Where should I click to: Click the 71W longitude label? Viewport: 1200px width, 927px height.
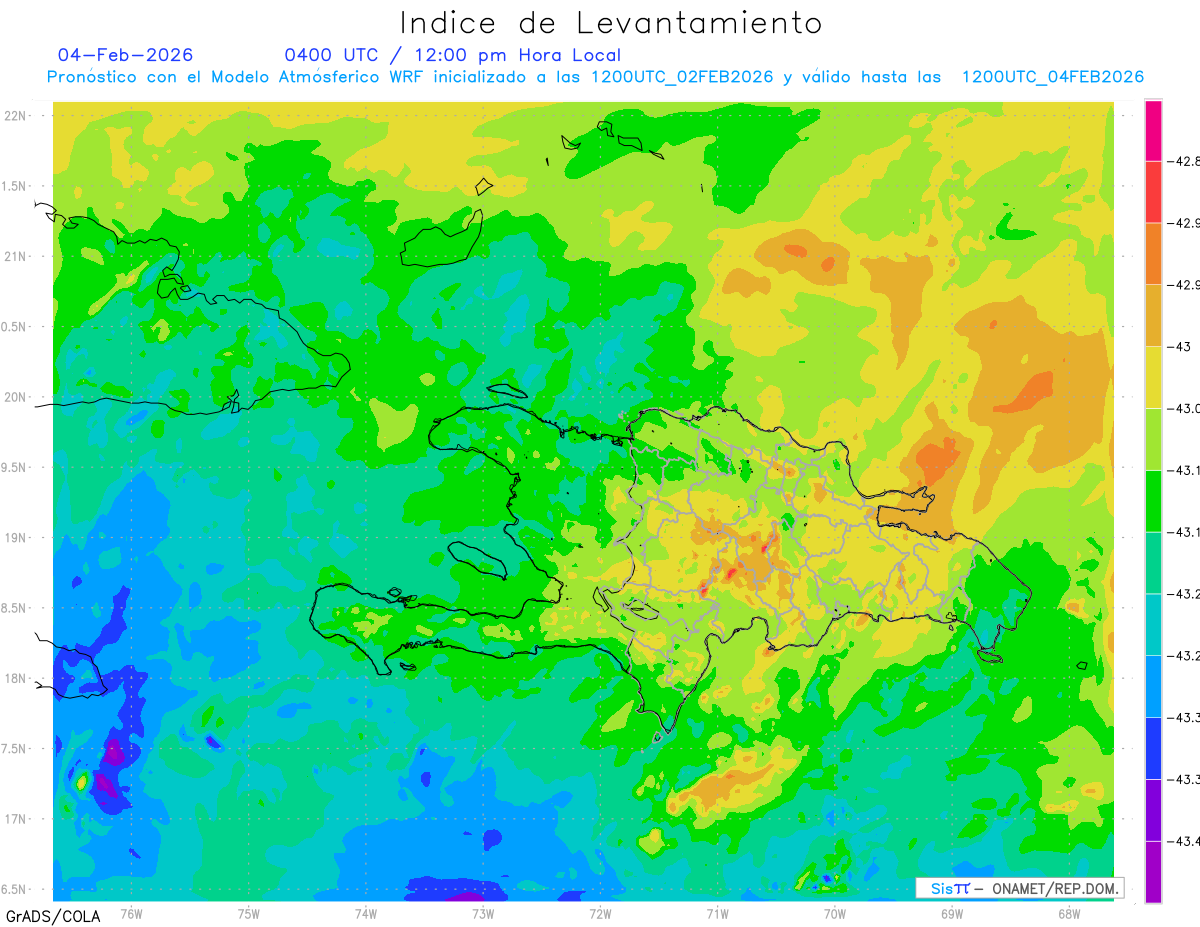pyautogui.click(x=717, y=913)
